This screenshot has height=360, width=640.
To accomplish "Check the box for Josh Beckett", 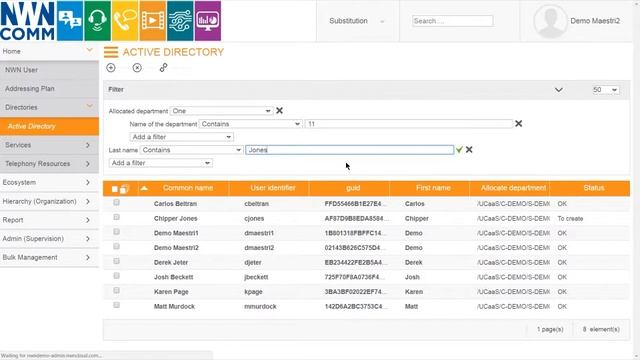I will [x=116, y=276].
